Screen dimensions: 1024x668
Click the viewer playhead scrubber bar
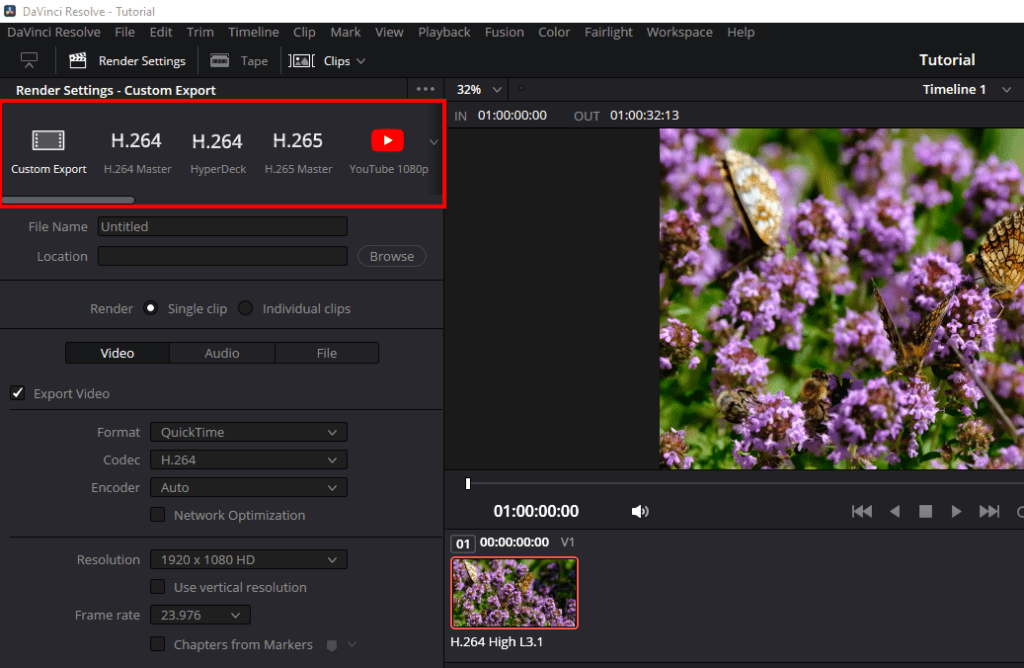point(467,483)
